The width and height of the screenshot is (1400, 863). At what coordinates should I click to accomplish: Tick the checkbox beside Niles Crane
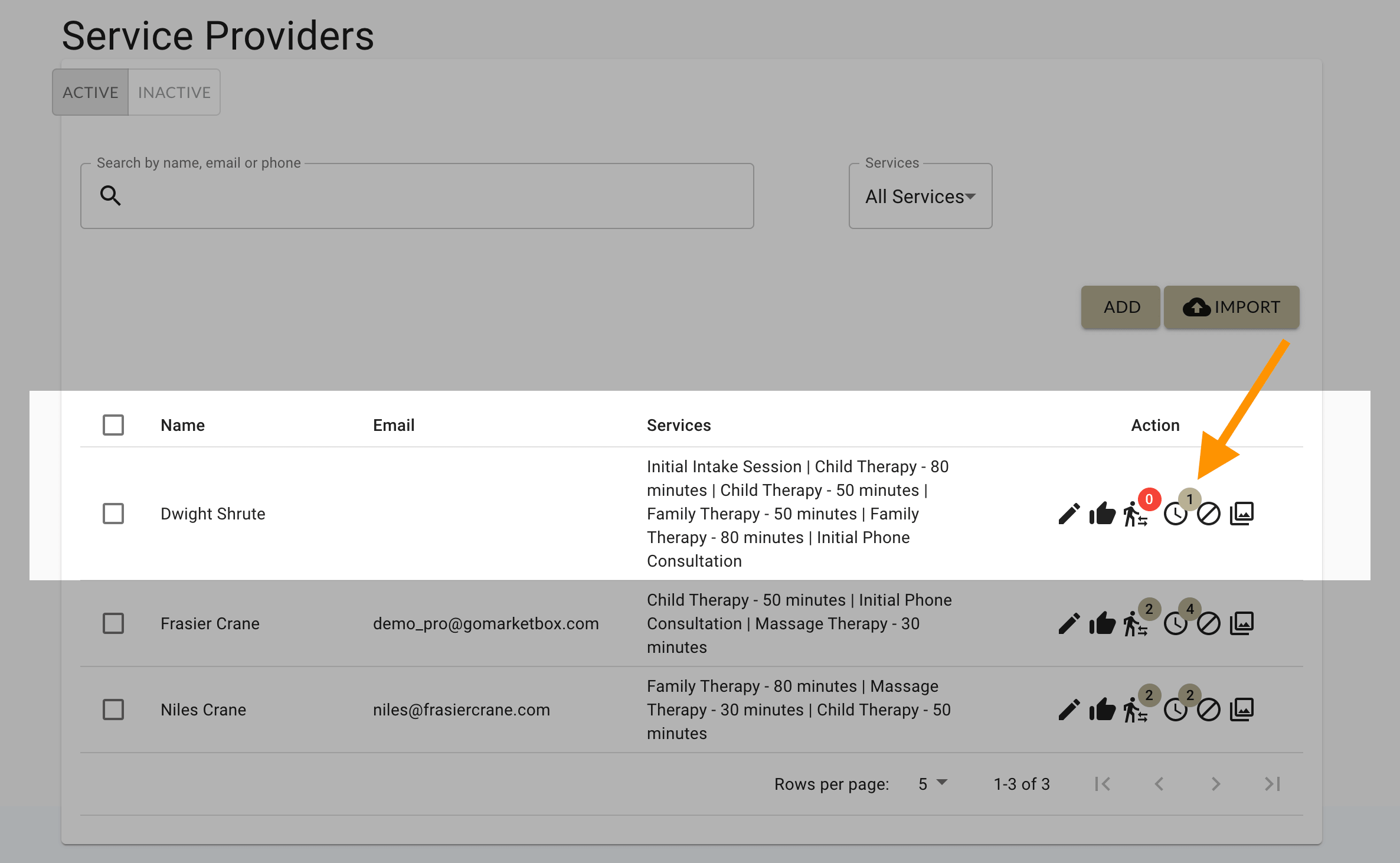(113, 710)
